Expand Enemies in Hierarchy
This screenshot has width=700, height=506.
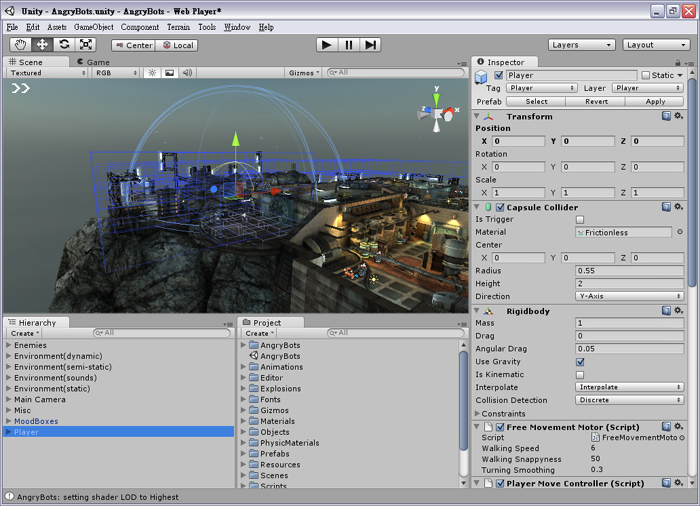[8, 345]
